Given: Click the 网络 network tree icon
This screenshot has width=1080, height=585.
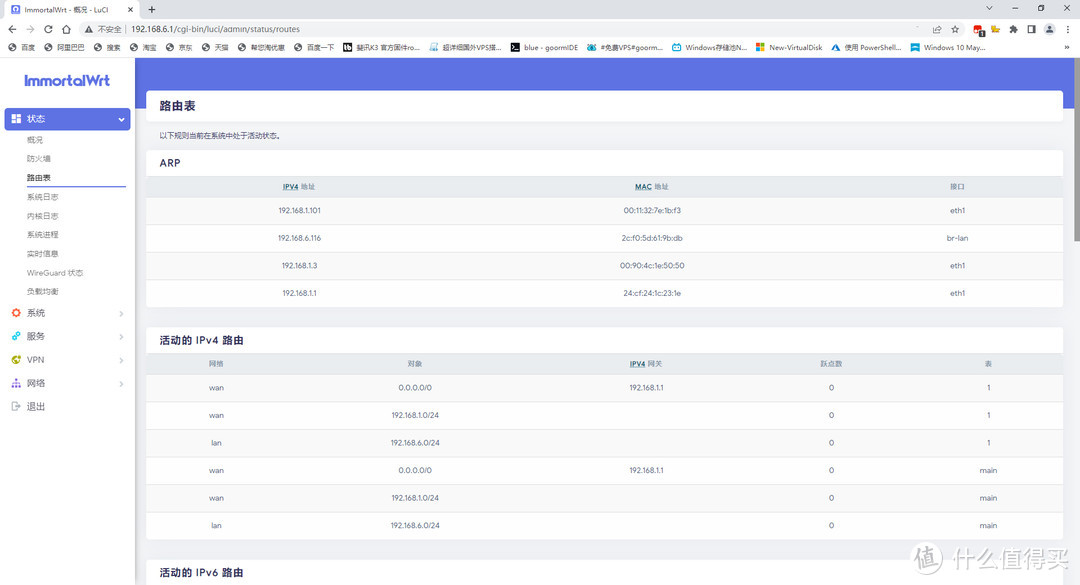Looking at the screenshot, I should click(x=16, y=383).
